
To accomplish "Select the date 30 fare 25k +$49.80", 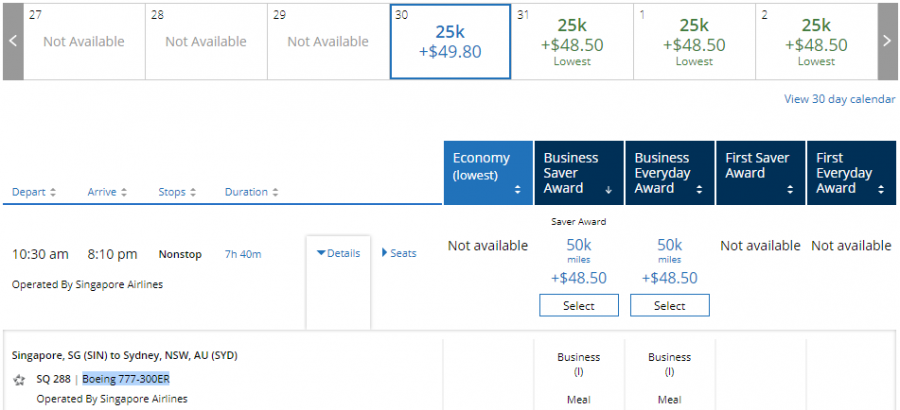I will (450, 41).
